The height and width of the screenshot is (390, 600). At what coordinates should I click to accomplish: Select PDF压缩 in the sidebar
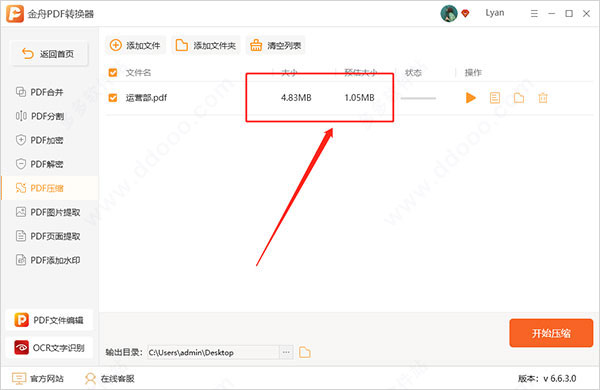[x=50, y=188]
